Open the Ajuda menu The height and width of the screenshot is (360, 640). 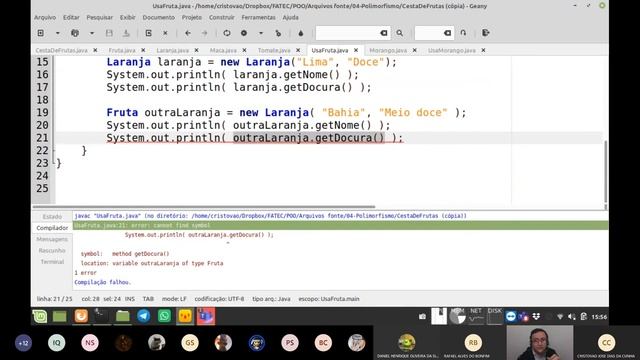coord(291,18)
